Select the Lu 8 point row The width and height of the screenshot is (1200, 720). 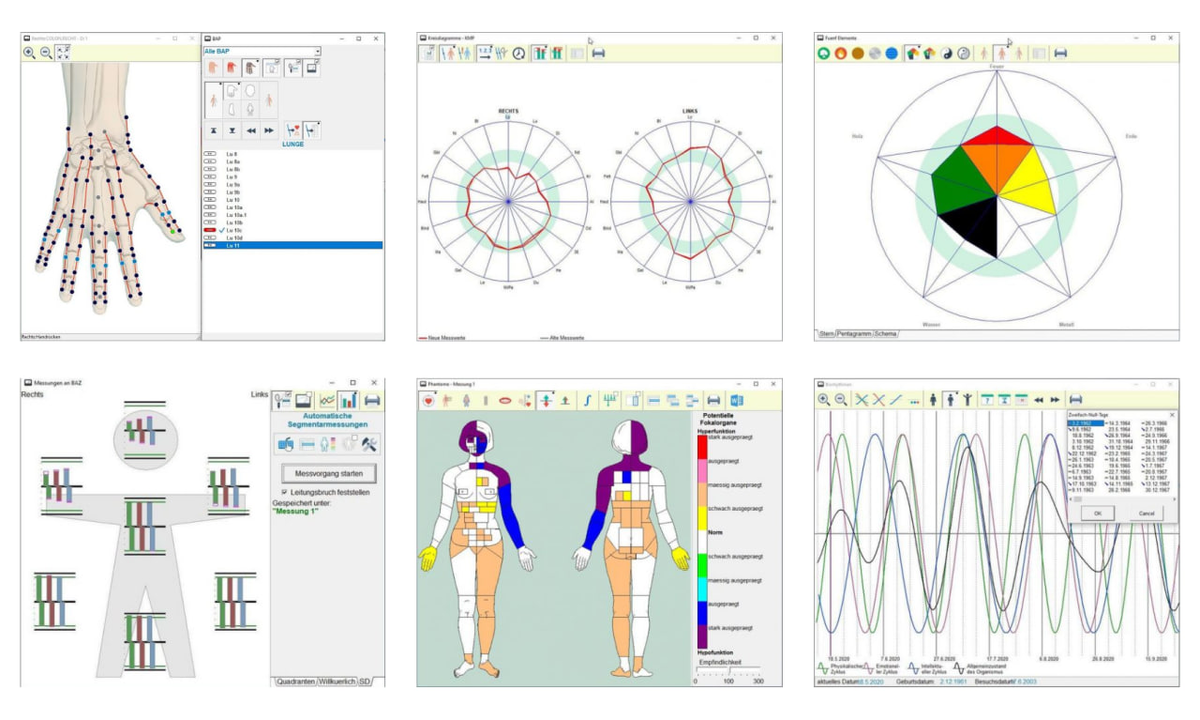click(293, 154)
